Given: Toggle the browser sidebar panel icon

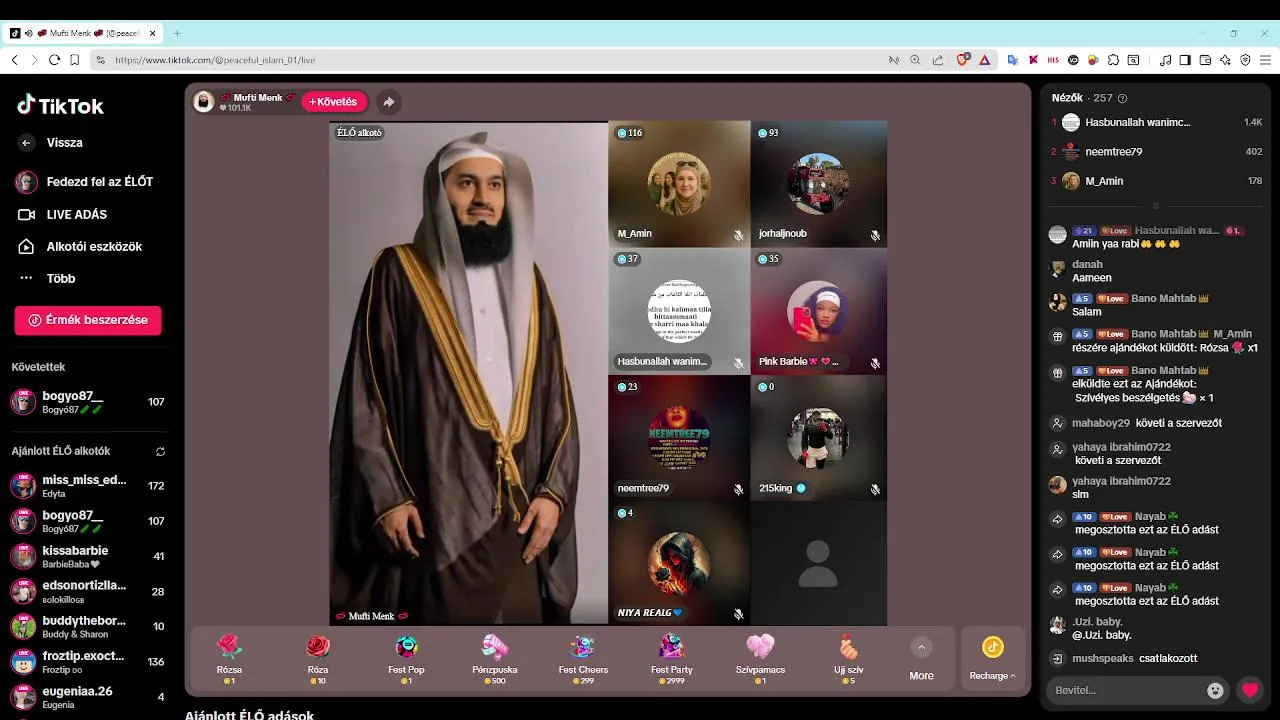Looking at the screenshot, I should (1185, 60).
